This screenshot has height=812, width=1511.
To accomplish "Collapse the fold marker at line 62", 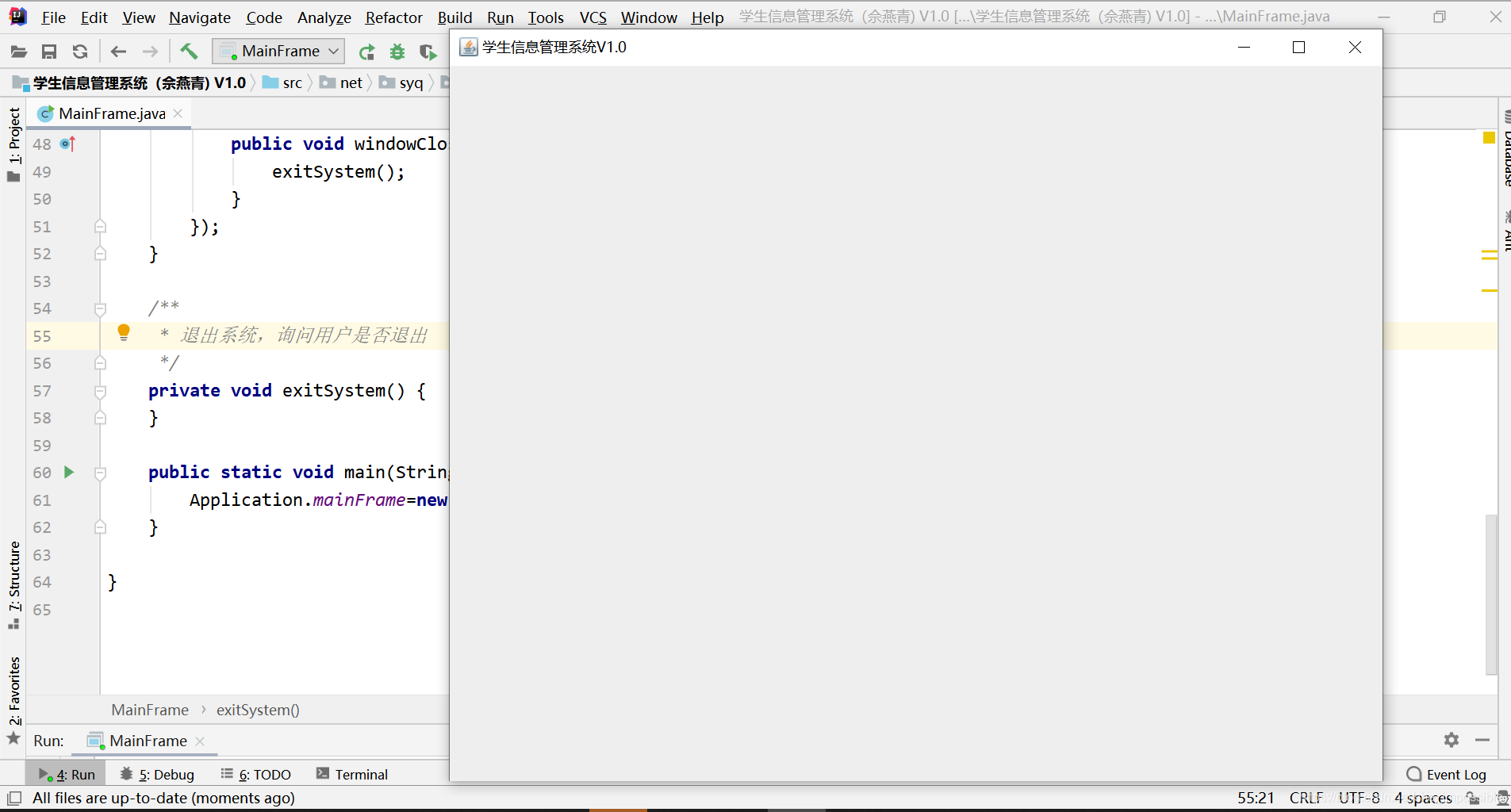I will (x=100, y=527).
